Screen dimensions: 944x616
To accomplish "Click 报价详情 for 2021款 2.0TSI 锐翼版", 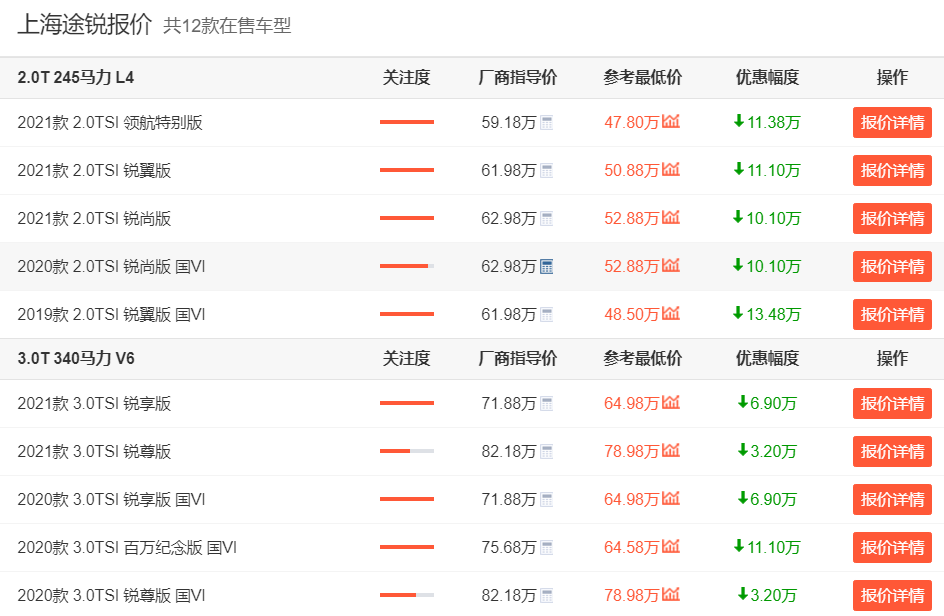I will (892, 170).
